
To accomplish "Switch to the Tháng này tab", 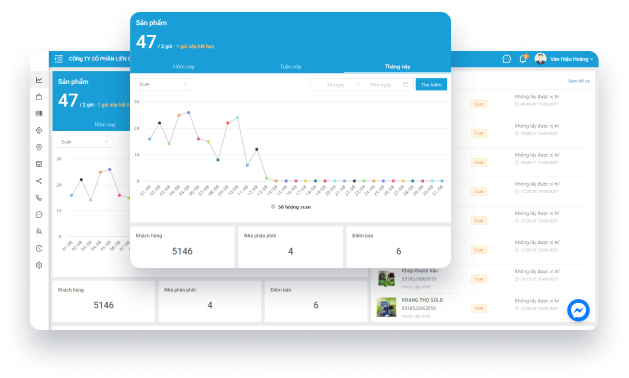I will pyautogui.click(x=397, y=67).
